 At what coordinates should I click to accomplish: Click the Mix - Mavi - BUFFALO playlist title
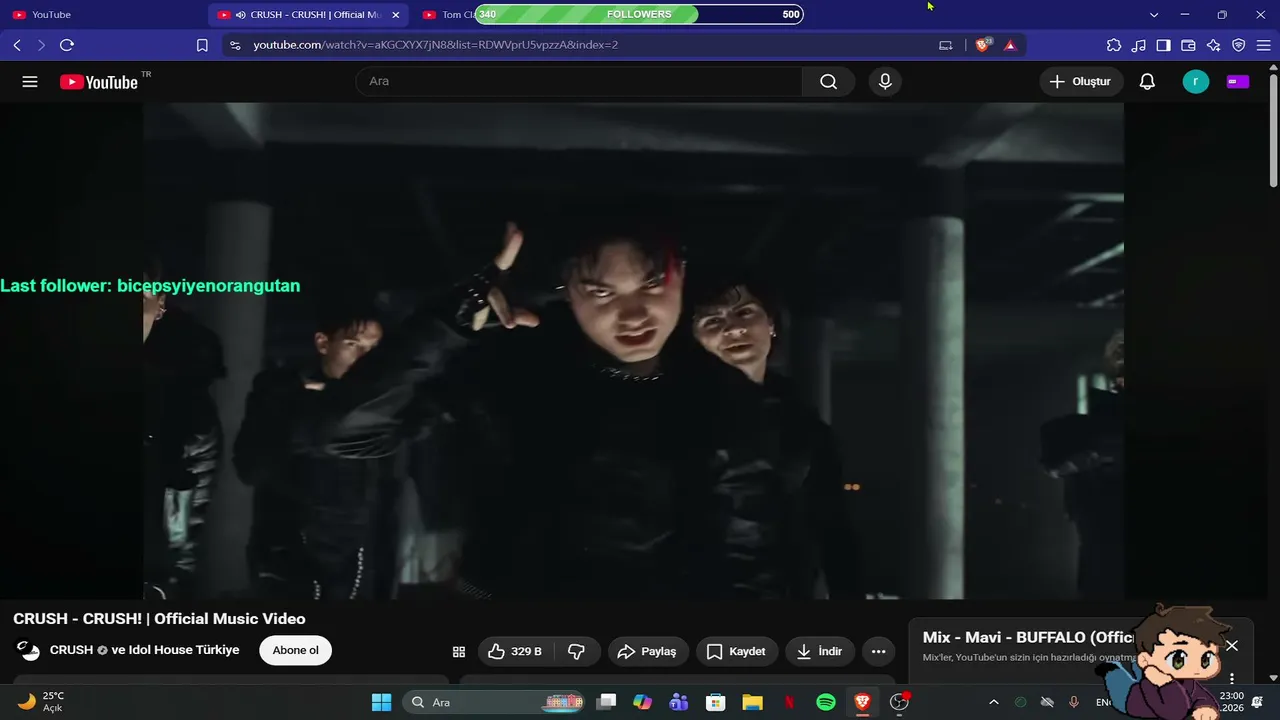(1028, 637)
